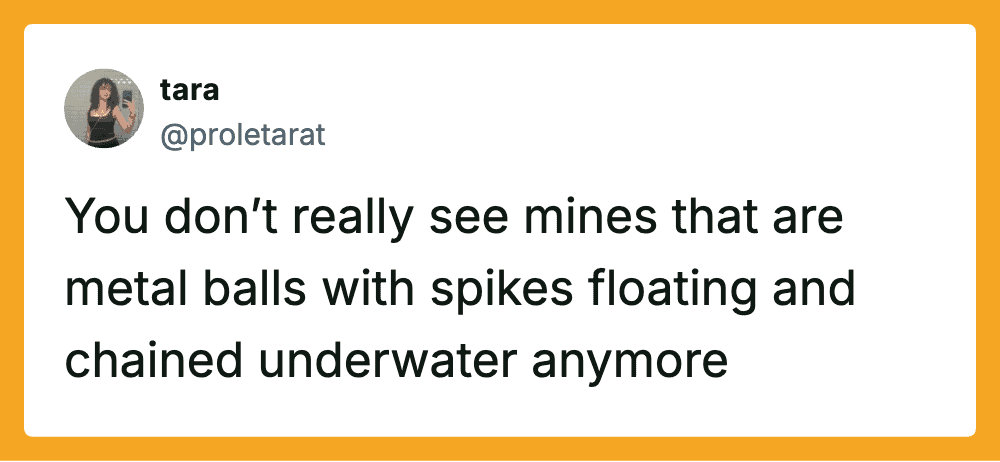Open the display name "tara"

[189, 91]
